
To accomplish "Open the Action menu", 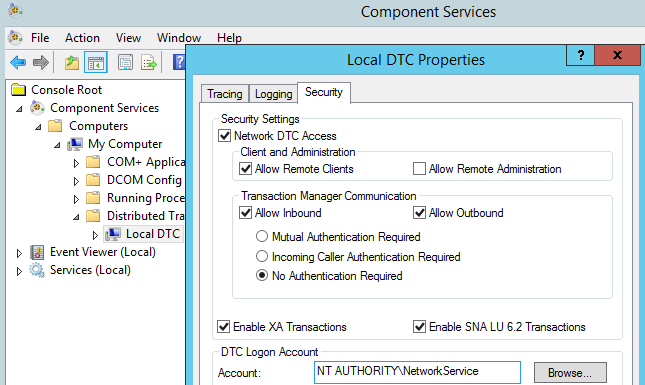I will click(82, 38).
